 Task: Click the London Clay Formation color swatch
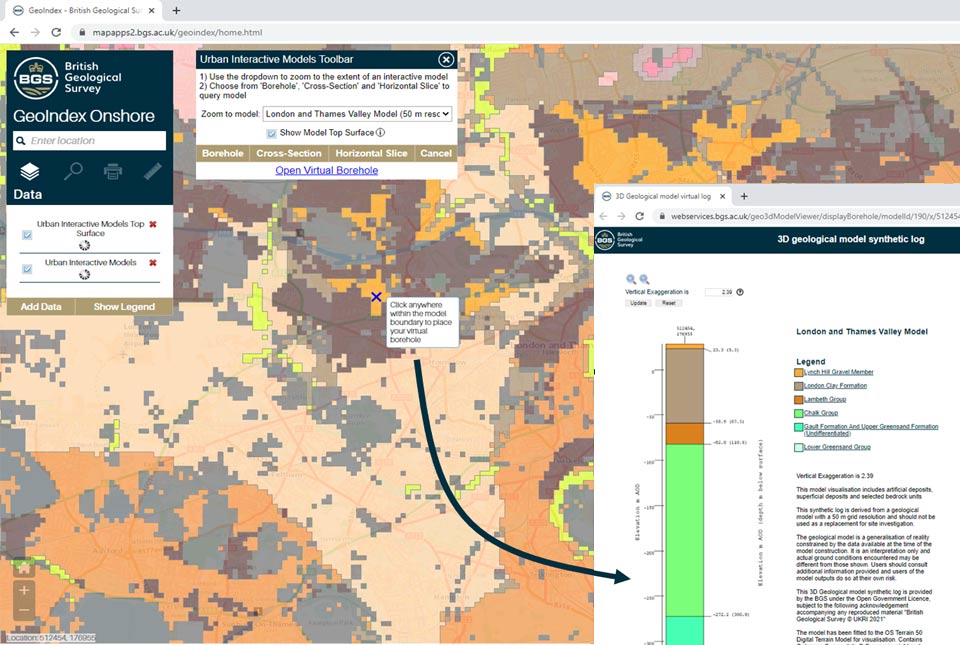798,386
